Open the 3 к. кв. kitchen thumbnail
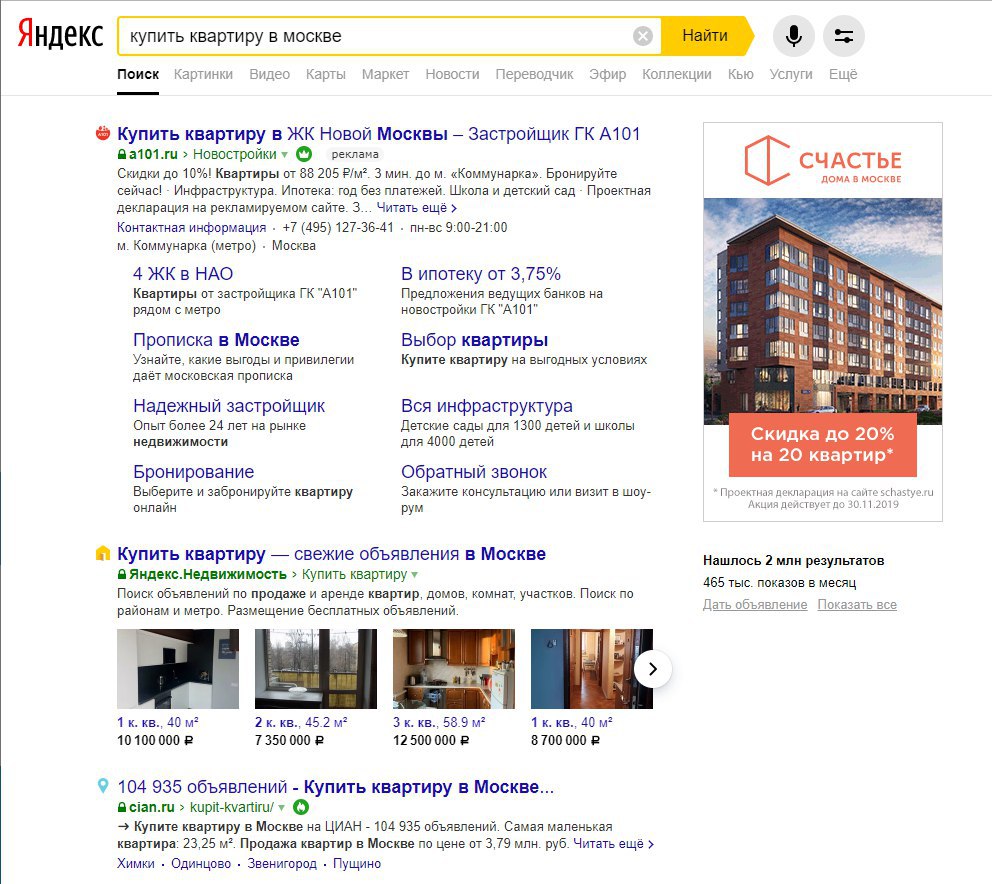Screen dimensions: 992x884 [x=454, y=669]
